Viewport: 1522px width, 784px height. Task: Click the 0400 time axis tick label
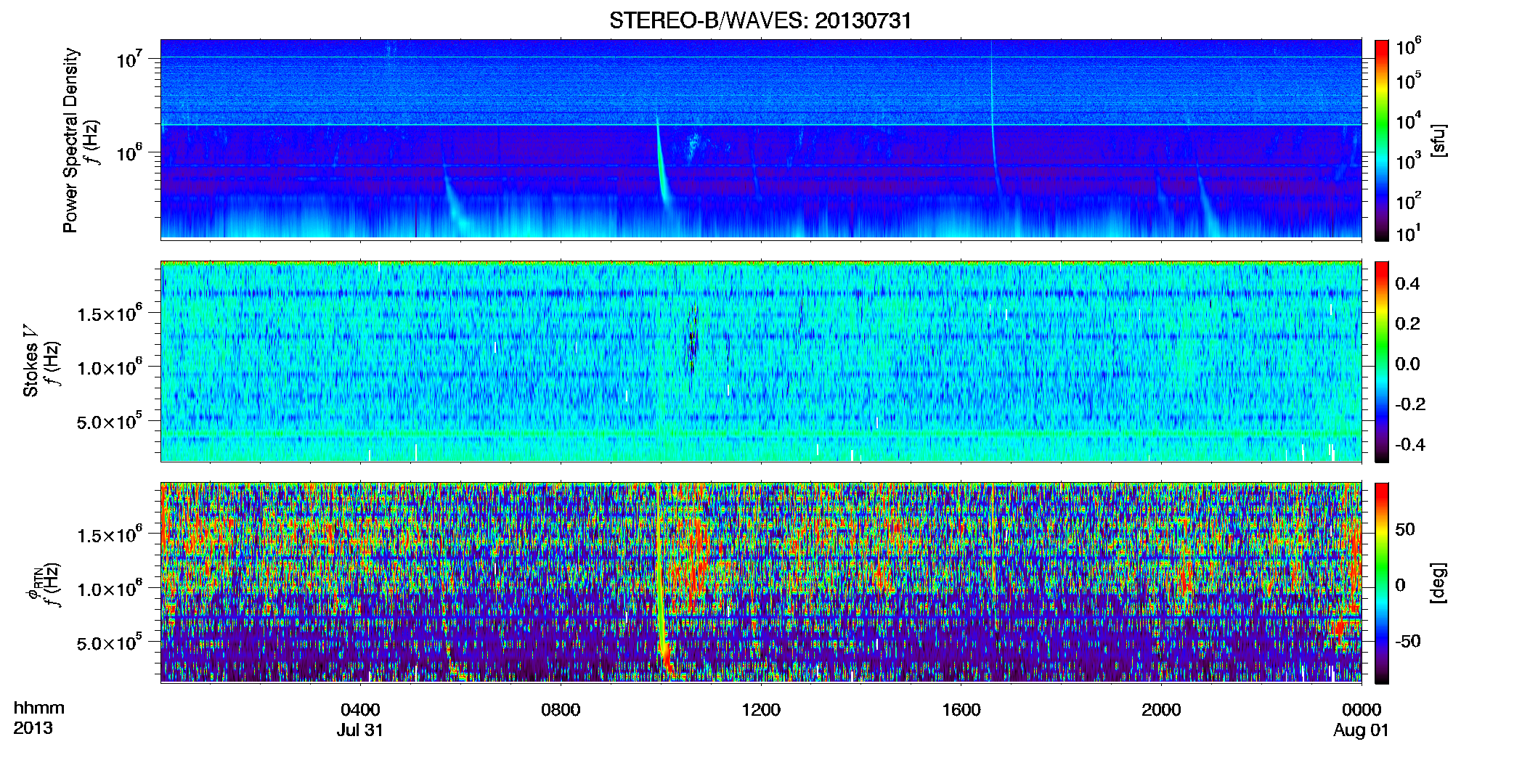(x=360, y=709)
